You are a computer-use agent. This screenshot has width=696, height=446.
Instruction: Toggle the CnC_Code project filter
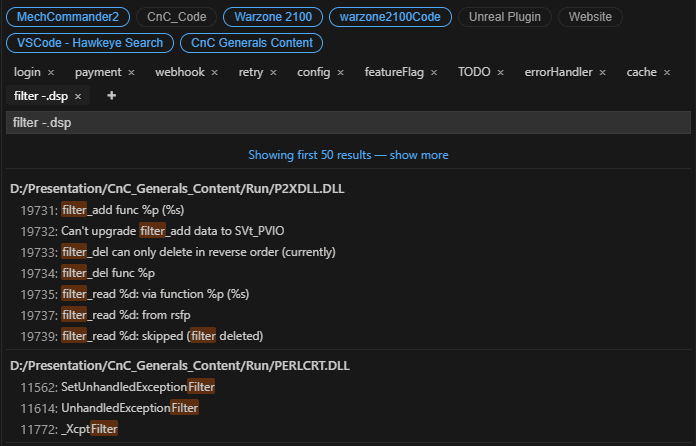(x=177, y=17)
